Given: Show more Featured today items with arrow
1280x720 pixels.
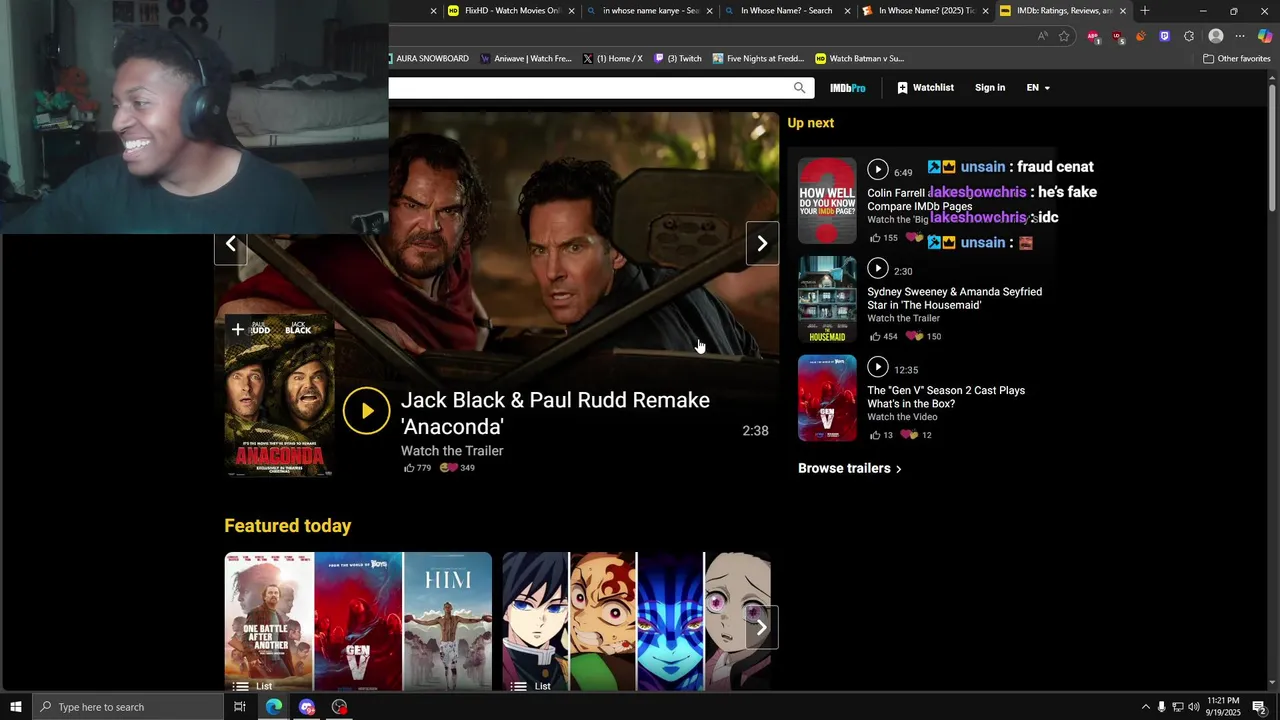Looking at the screenshot, I should click(x=761, y=628).
